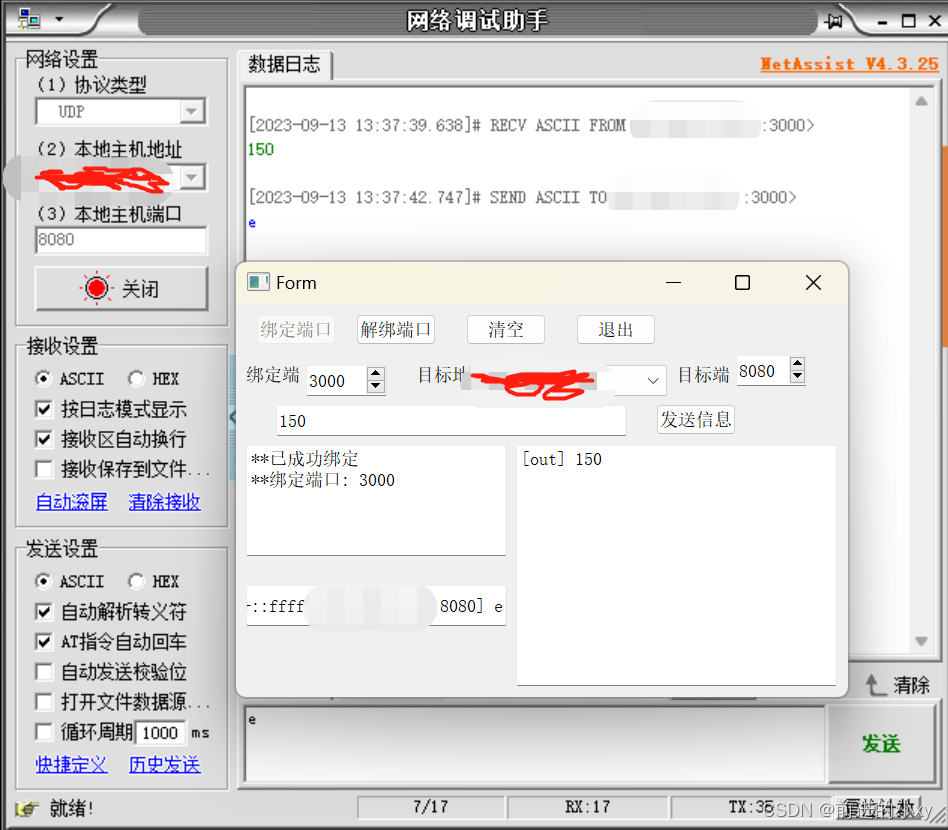
Task: Enable 打开文件数据源 checkbox
Action: point(44,702)
